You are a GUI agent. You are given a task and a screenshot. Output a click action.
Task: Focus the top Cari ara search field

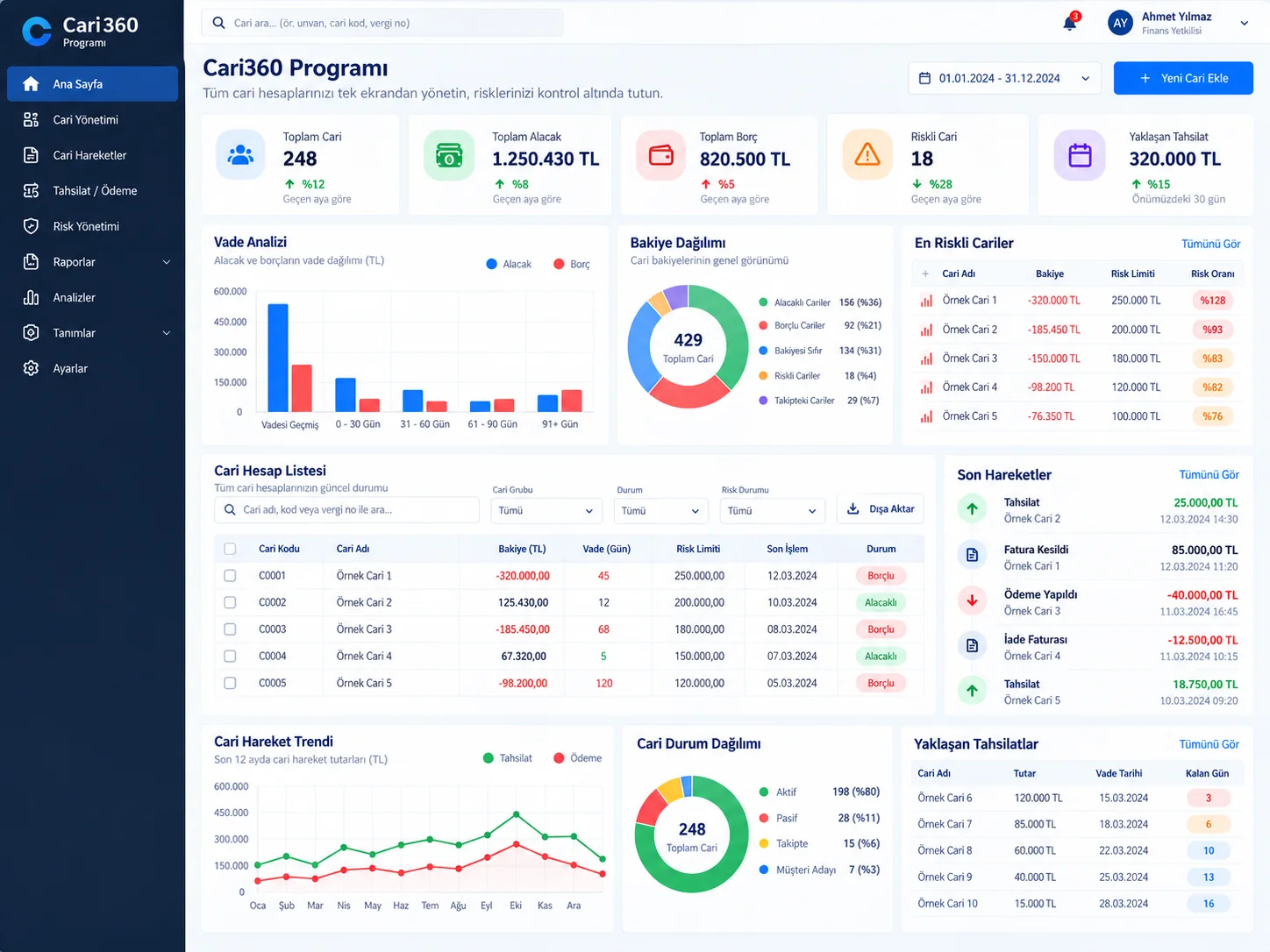click(382, 23)
